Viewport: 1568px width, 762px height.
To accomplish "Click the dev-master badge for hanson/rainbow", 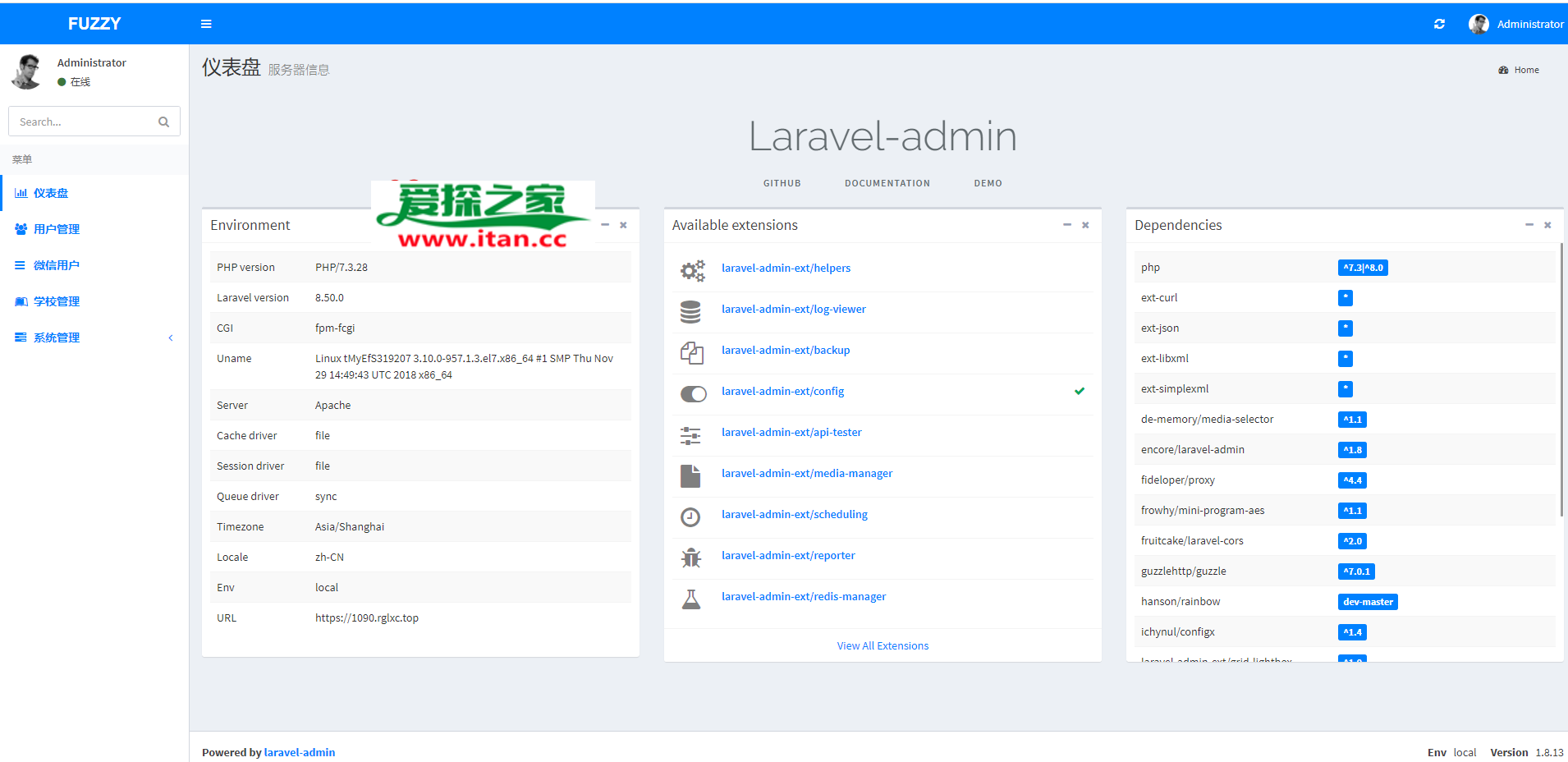I will (1368, 602).
